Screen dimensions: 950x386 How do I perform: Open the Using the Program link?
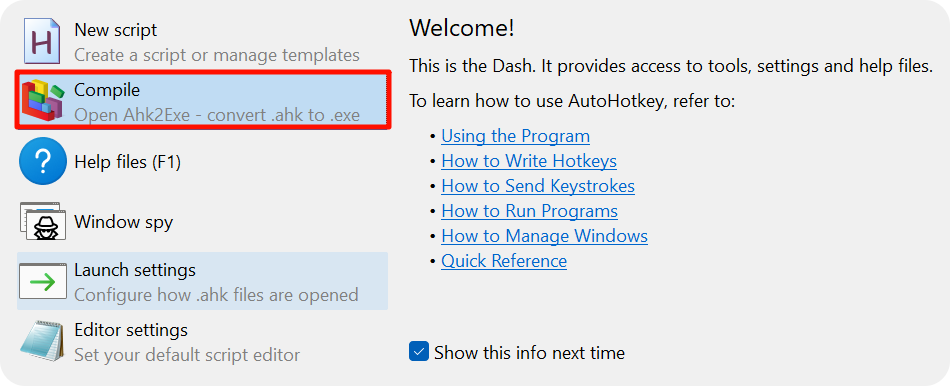tap(515, 136)
